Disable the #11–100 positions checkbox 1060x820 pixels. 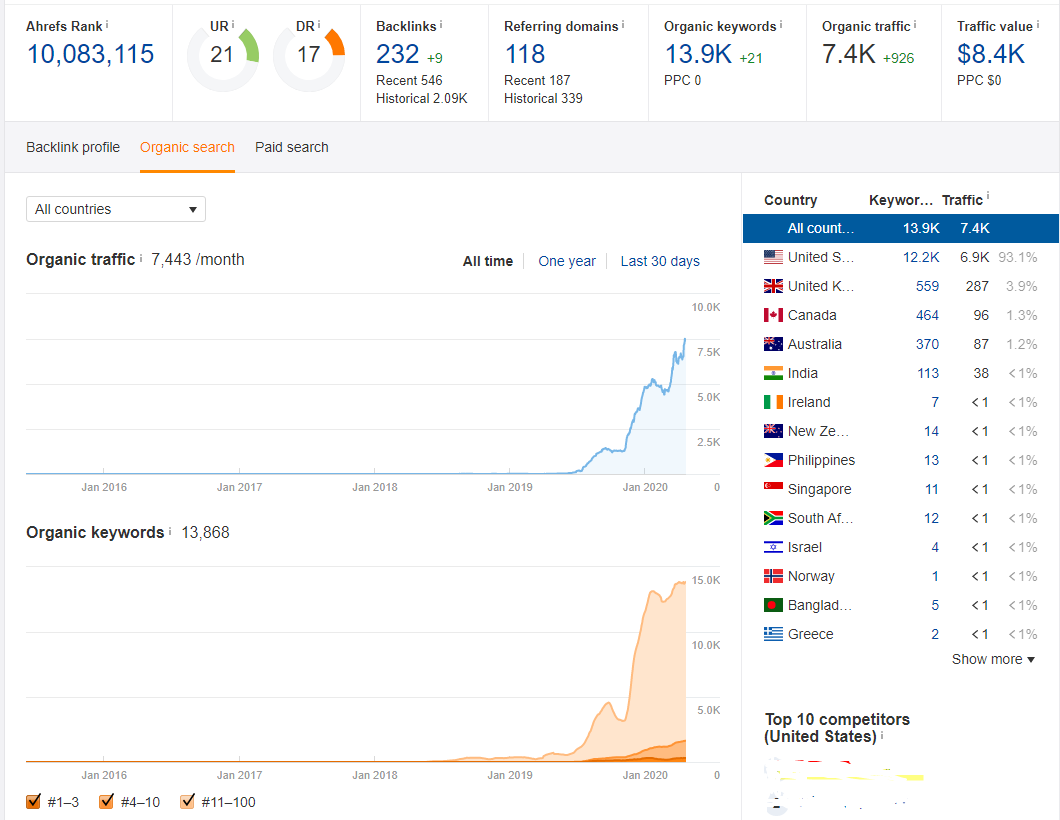187,801
